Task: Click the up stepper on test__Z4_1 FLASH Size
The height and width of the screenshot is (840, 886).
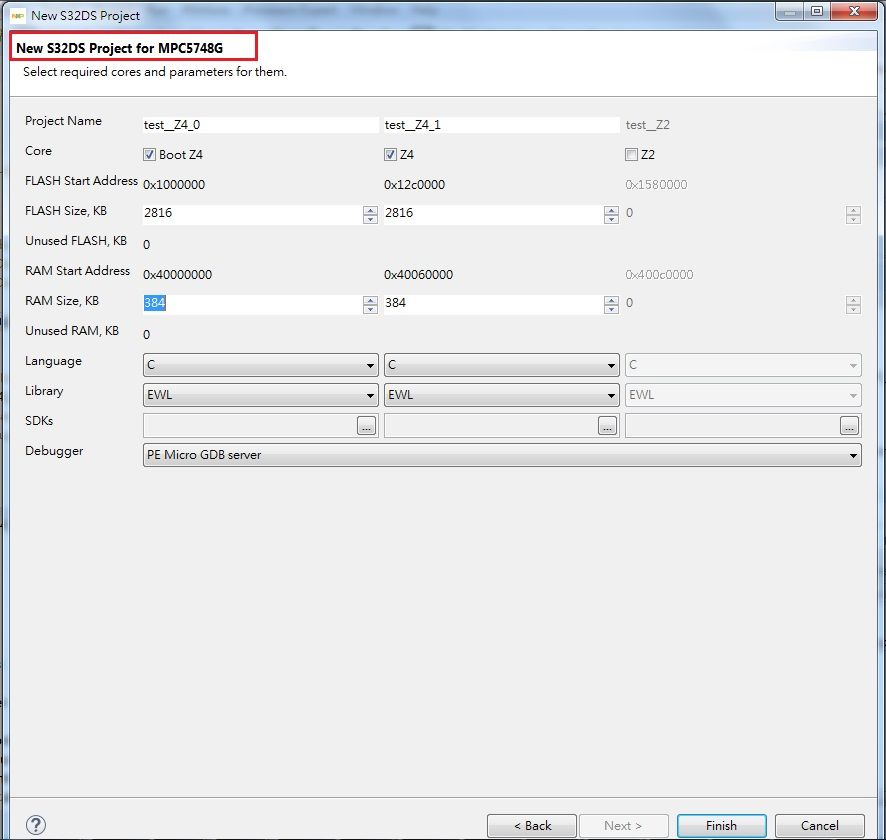Action: [x=611, y=210]
